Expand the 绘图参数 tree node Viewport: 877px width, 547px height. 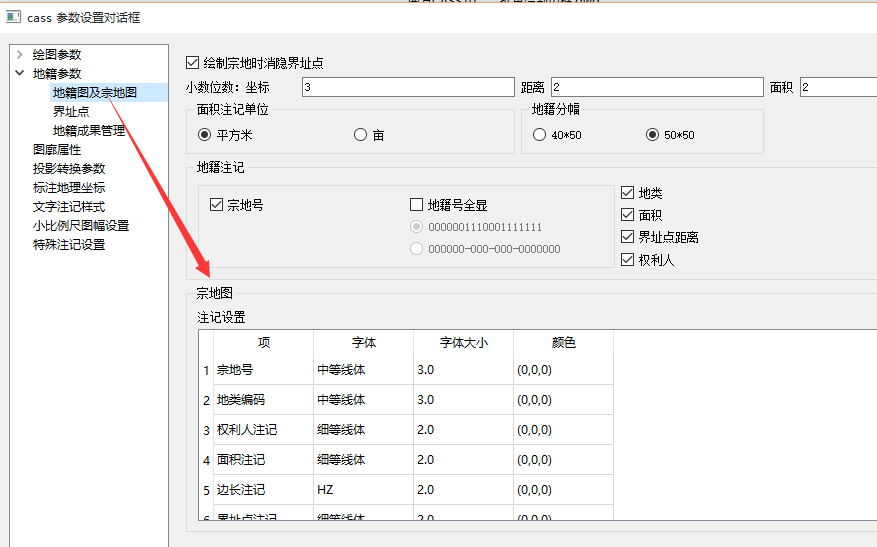pyautogui.click(x=19, y=54)
